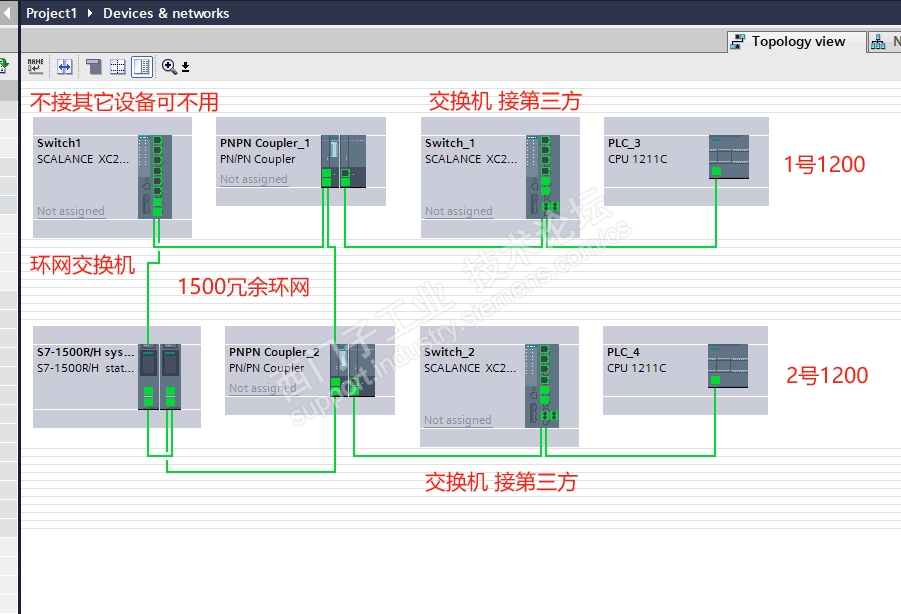Click the green save-project icon at left edge
Image resolution: width=901 pixels, height=614 pixels.
pos(3,65)
